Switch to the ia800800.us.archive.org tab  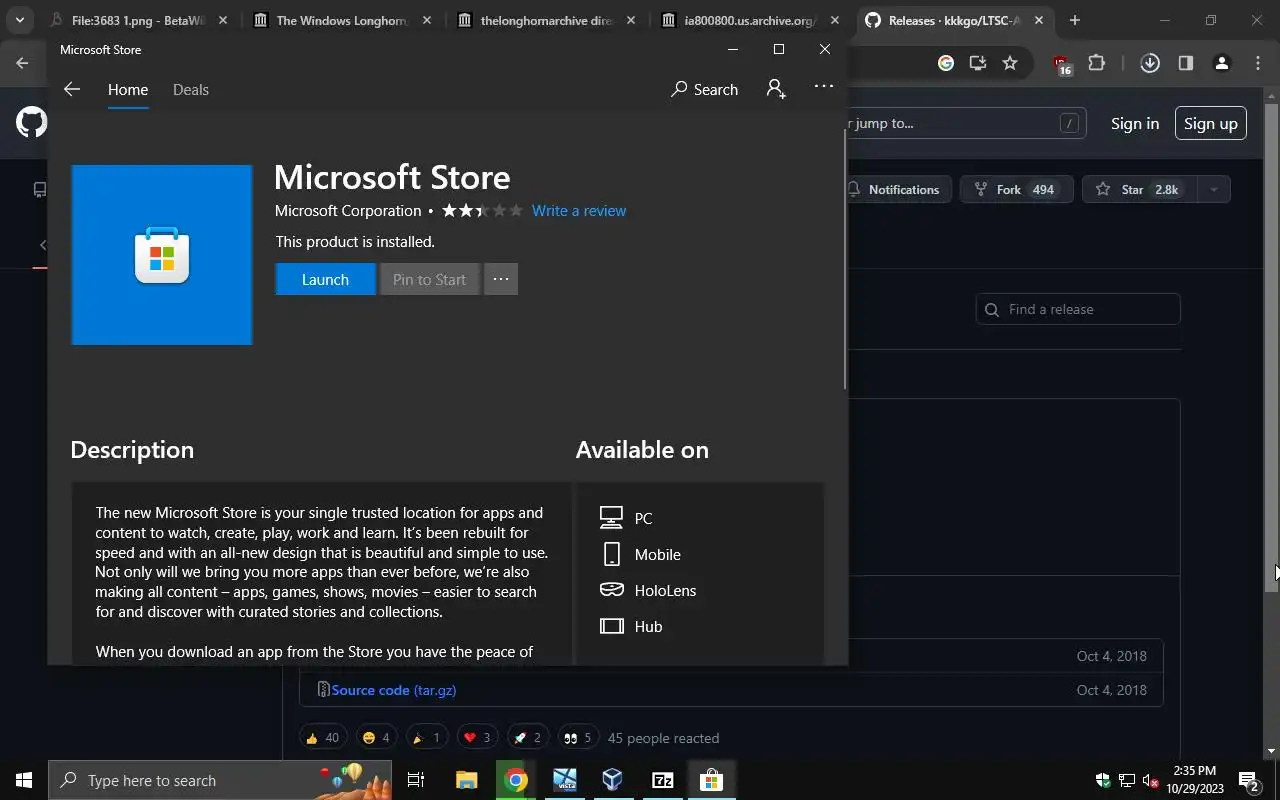(x=750, y=20)
